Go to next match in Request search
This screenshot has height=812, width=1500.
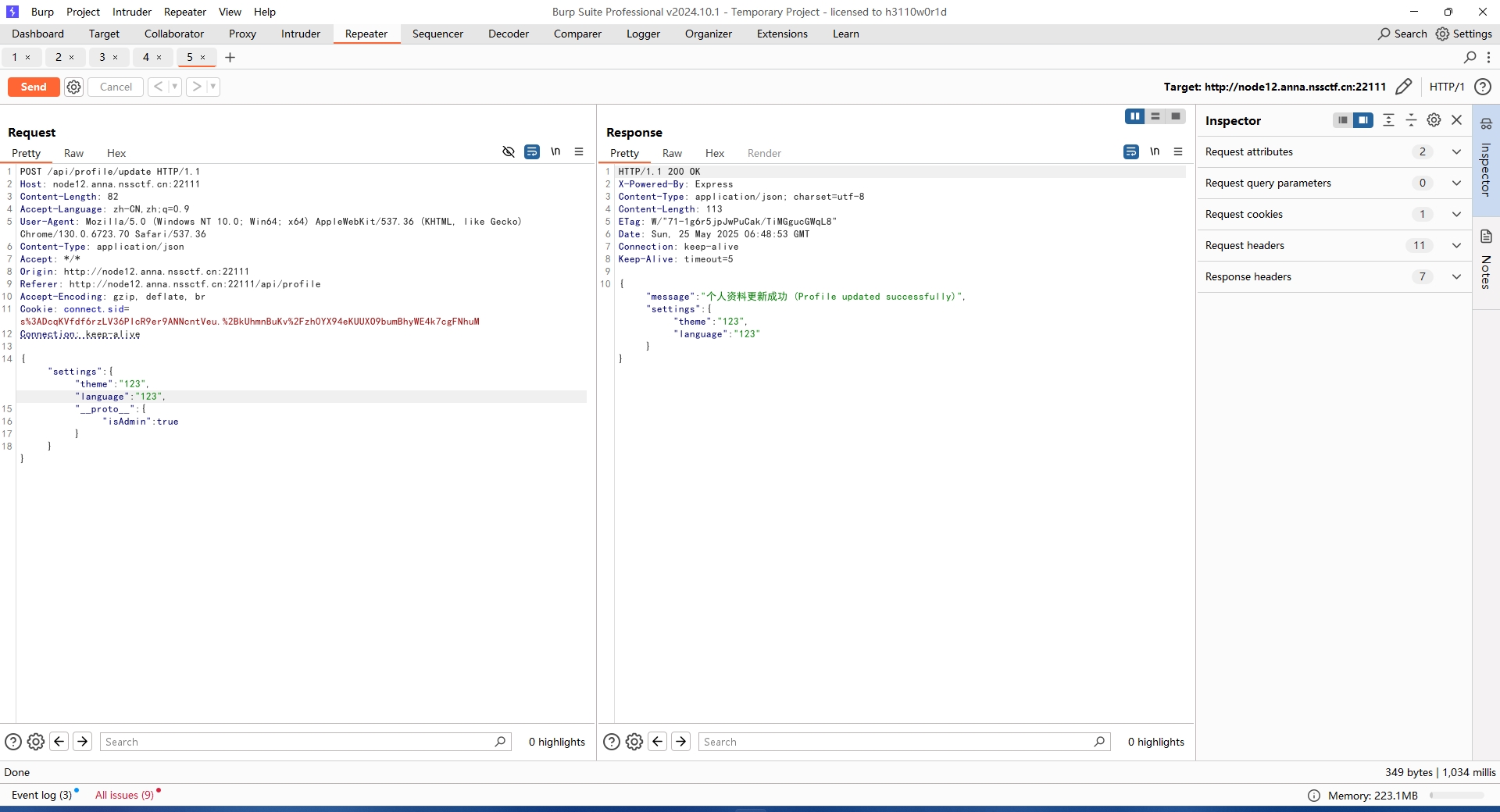(x=82, y=742)
